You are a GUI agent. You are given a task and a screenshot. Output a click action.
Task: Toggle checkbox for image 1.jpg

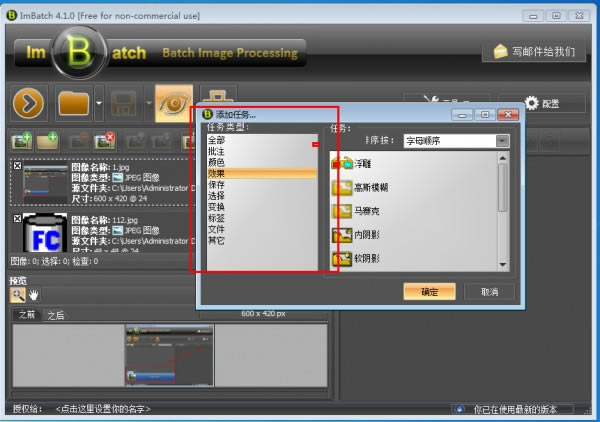coord(16,166)
